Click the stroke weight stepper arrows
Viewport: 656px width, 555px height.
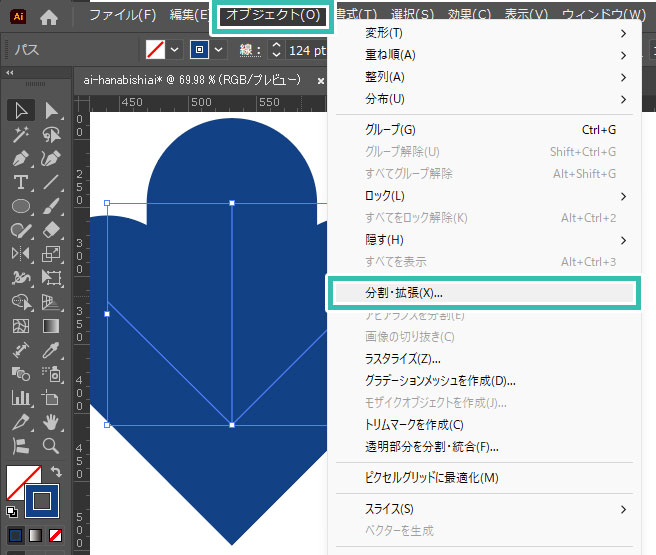[277, 50]
